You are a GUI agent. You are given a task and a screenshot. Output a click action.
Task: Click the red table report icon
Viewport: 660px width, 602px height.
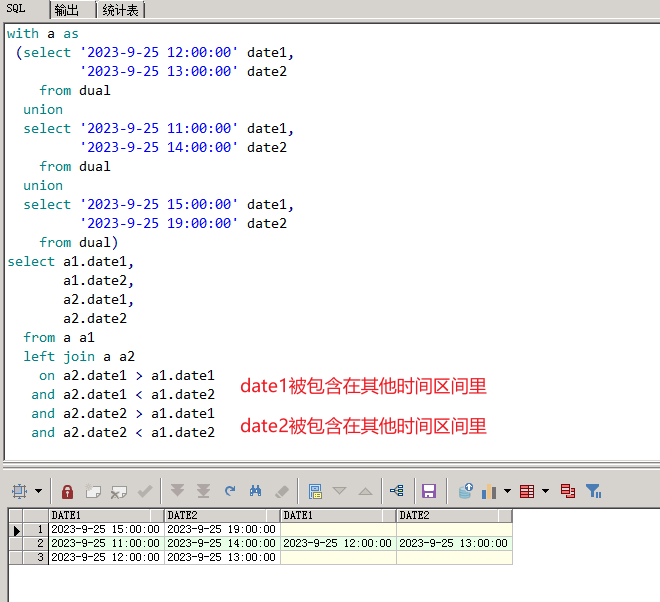[527, 491]
